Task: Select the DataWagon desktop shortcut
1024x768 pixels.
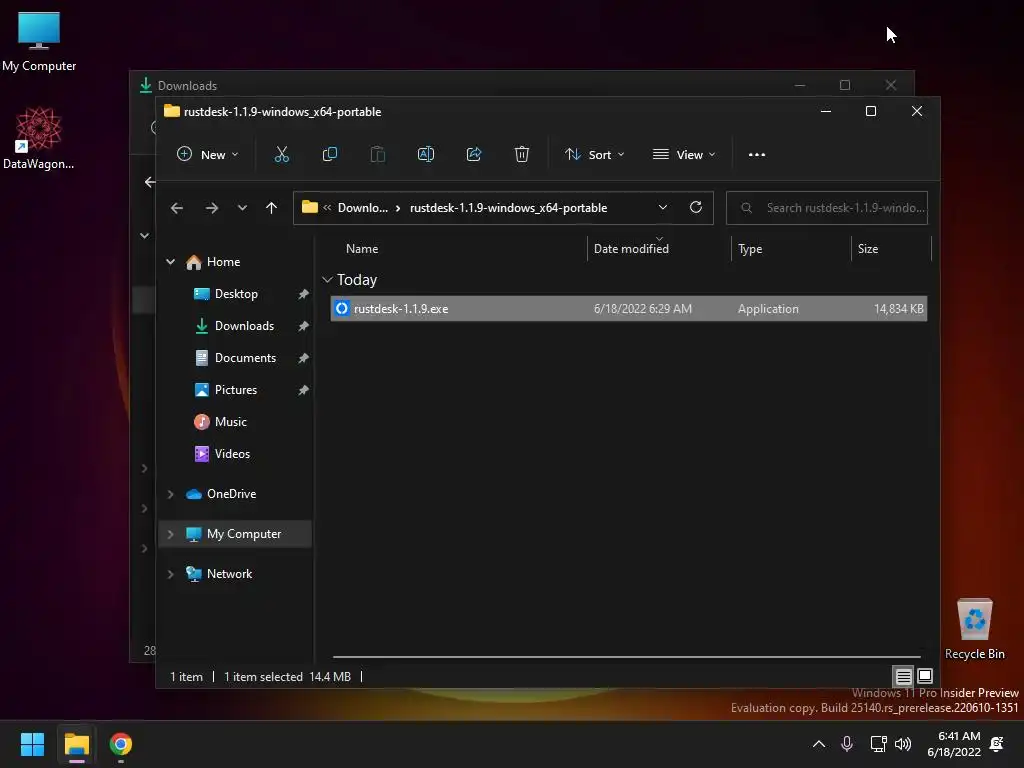Action: click(39, 138)
